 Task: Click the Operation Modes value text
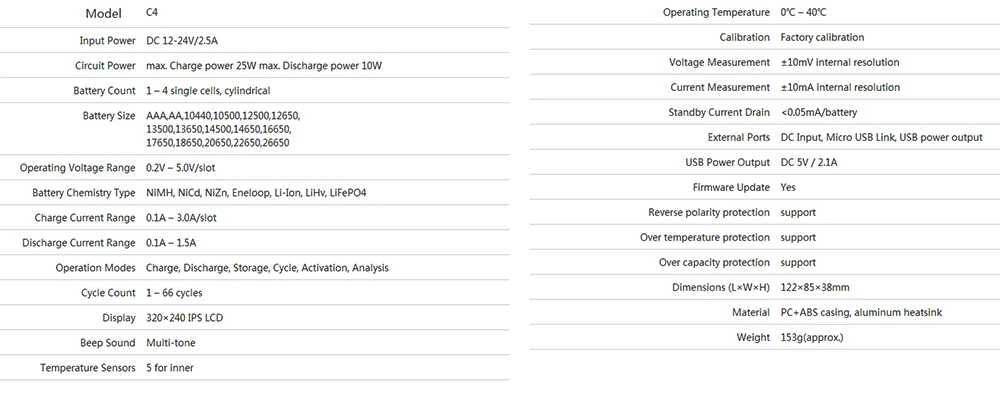pyautogui.click(x=267, y=268)
